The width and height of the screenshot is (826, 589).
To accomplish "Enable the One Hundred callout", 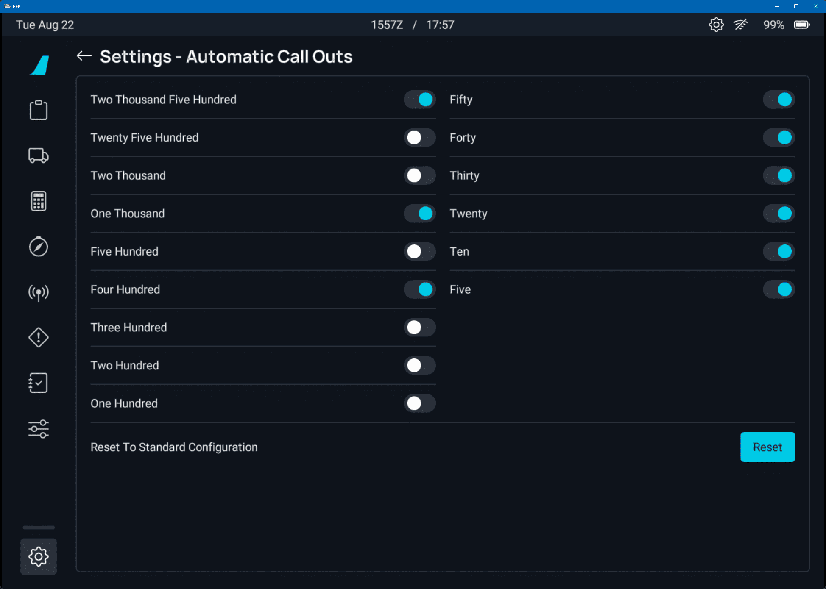I will [x=420, y=404].
